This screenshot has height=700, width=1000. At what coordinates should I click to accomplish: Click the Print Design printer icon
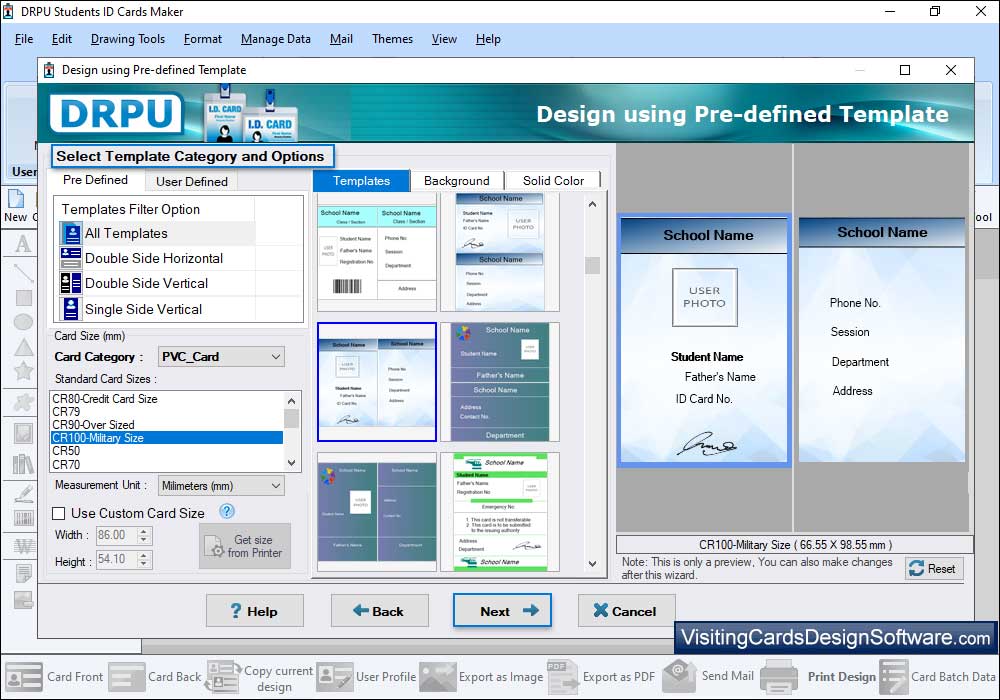[779, 677]
